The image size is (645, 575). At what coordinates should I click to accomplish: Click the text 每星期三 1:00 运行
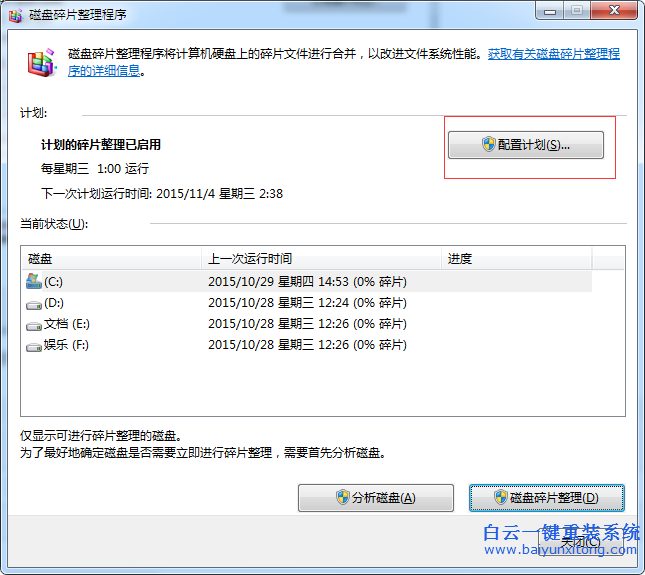click(x=95, y=169)
